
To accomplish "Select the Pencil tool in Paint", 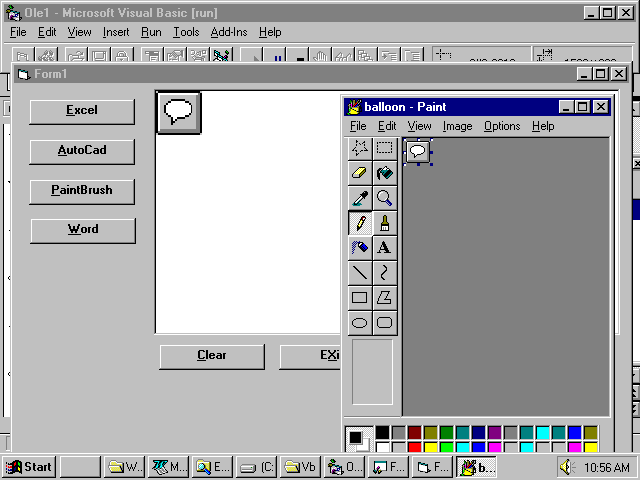I will click(359, 222).
